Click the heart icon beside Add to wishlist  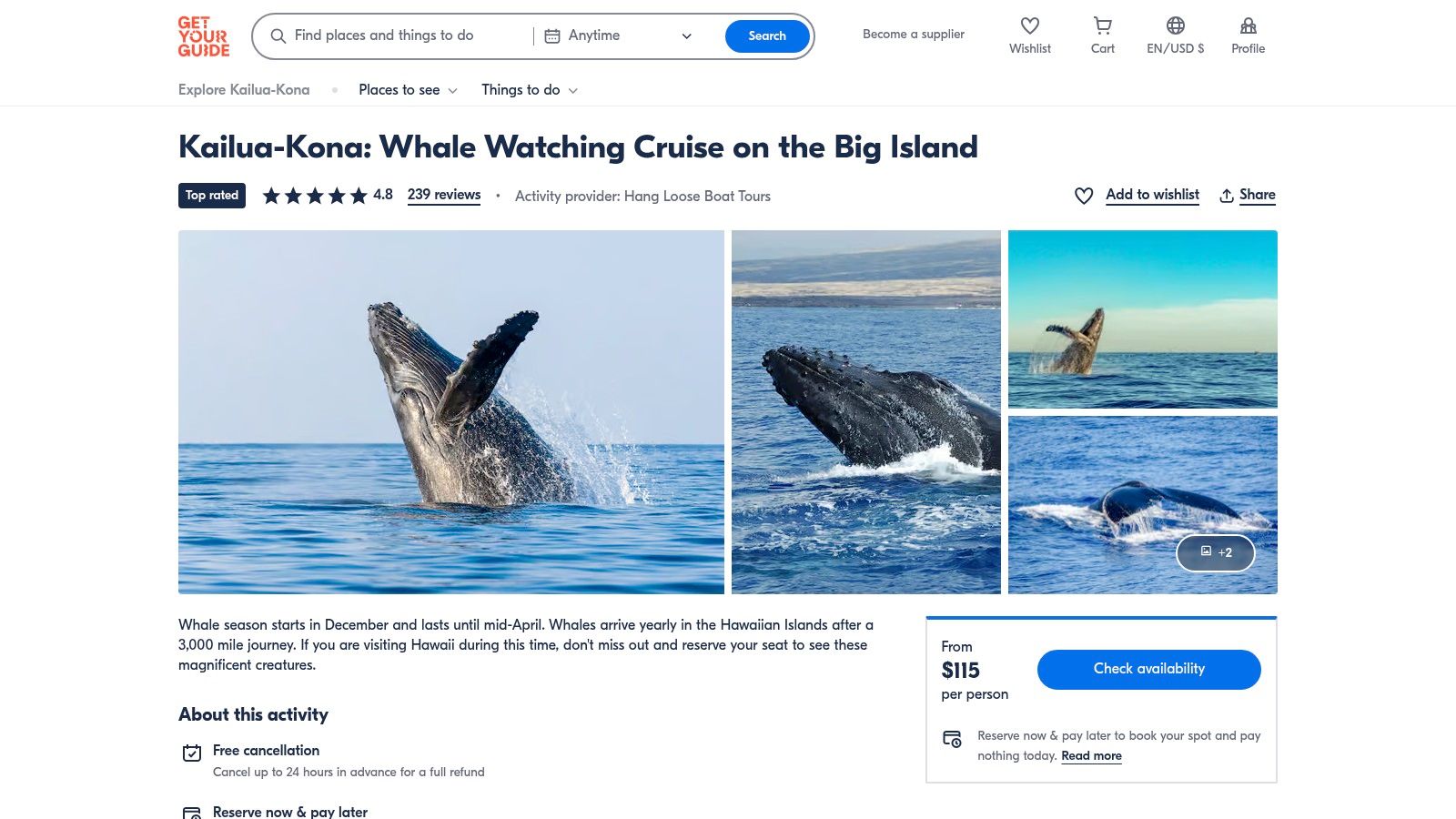point(1083,196)
